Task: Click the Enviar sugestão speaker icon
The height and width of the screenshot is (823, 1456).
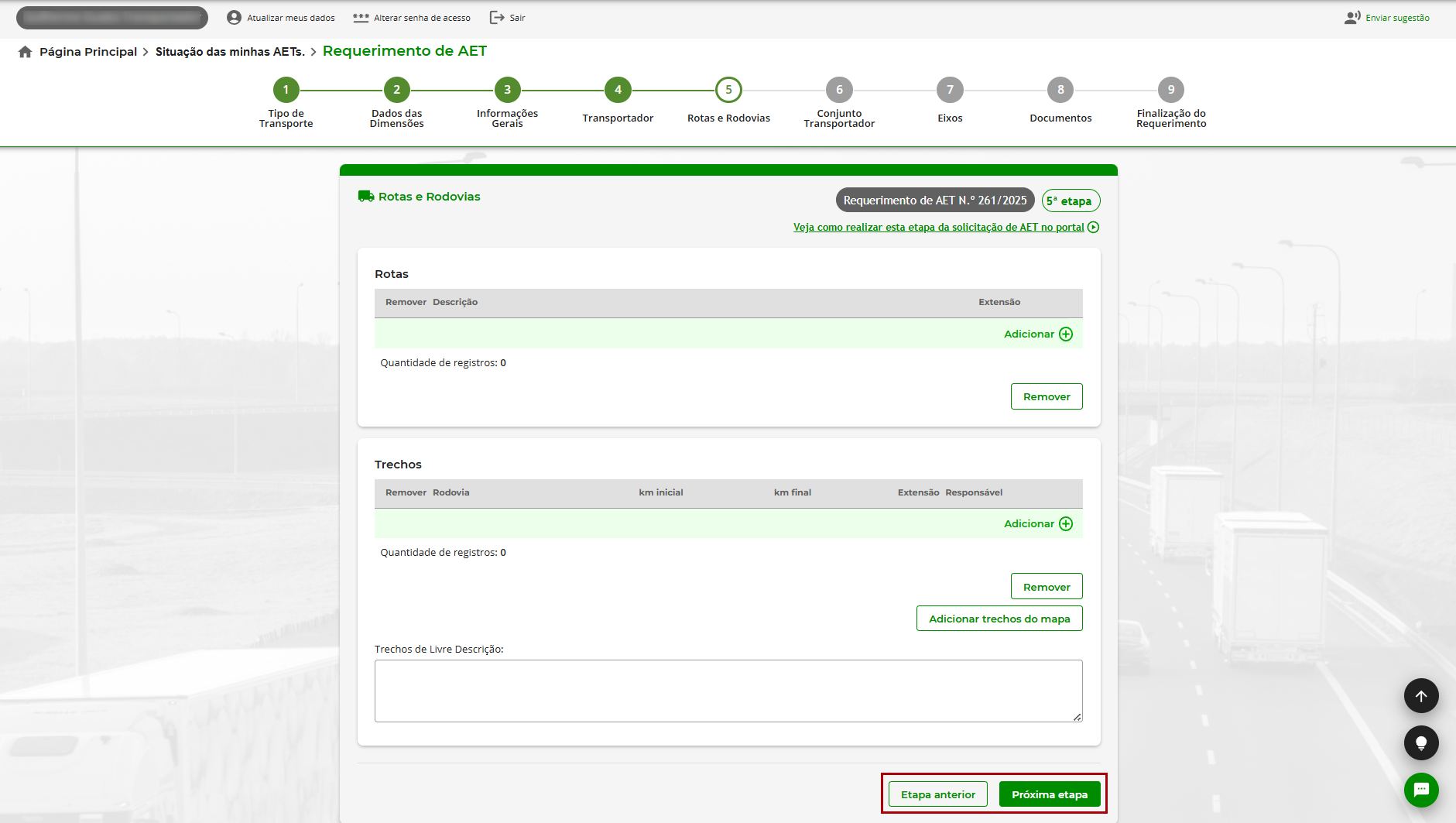Action: coord(1352,18)
